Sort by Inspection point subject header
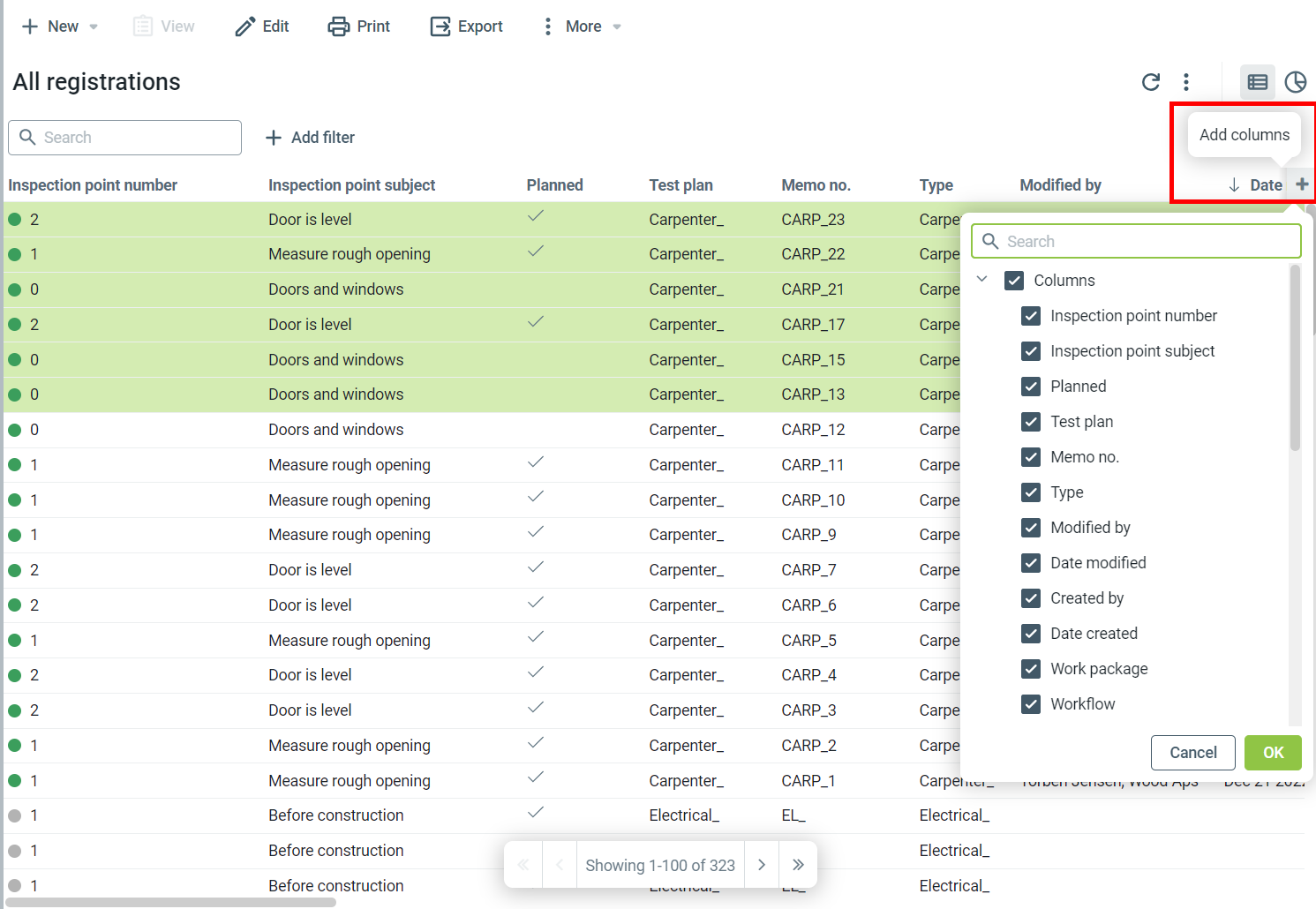The image size is (1316, 909). coord(351,185)
